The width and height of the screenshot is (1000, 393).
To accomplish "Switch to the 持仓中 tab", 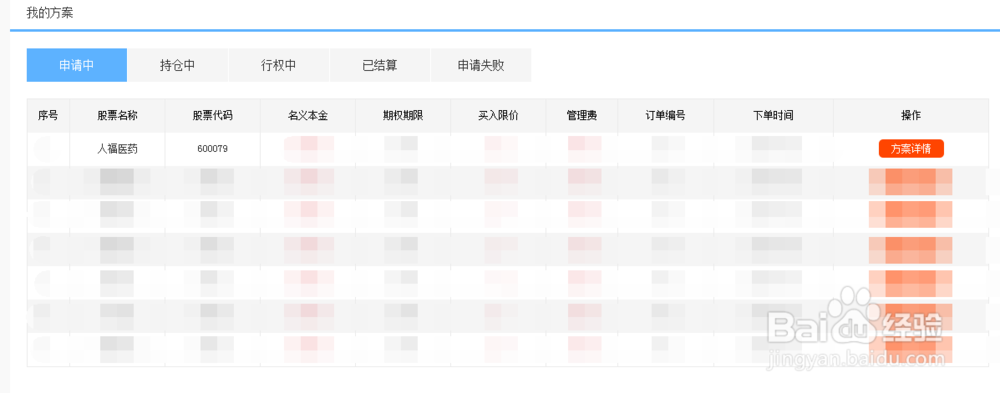I will point(177,65).
